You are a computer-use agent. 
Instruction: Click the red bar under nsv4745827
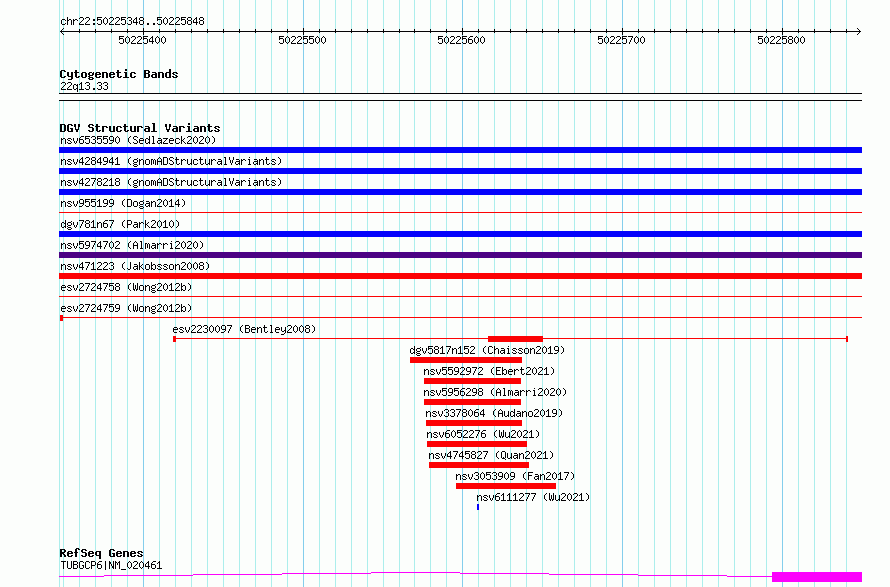click(x=479, y=465)
